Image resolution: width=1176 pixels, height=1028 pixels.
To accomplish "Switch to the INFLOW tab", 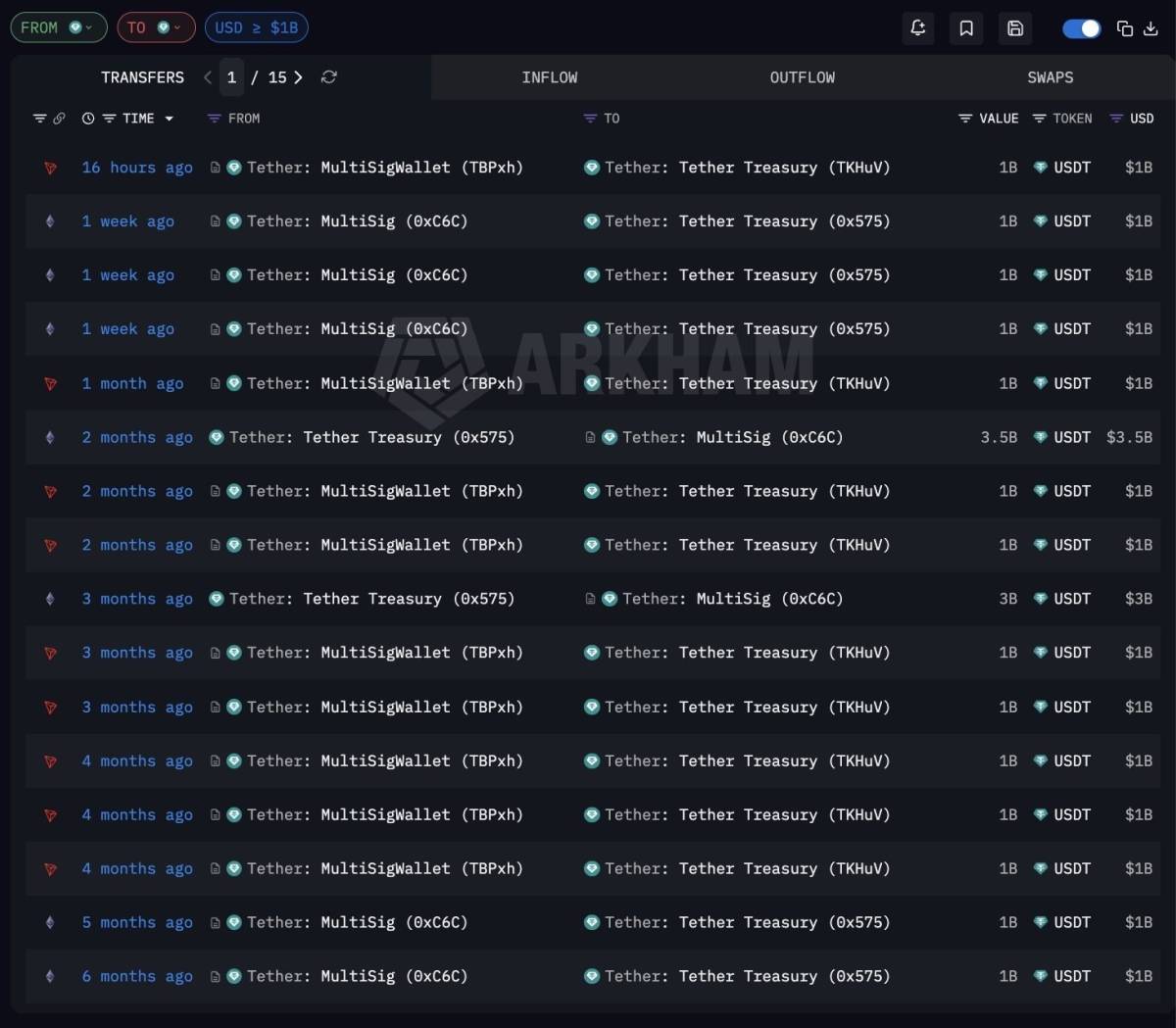I will (550, 77).
